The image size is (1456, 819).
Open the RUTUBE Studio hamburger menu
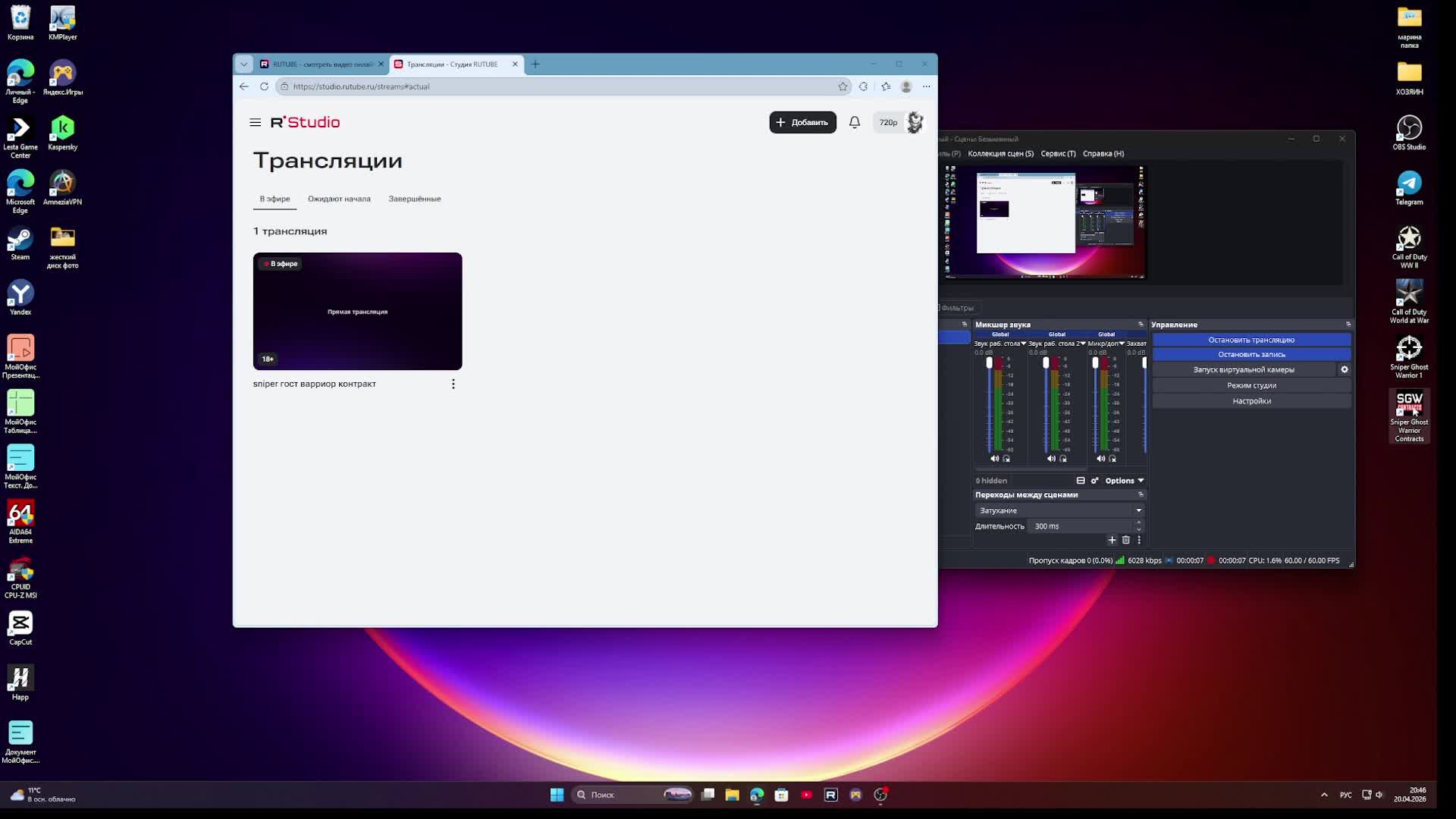255,122
